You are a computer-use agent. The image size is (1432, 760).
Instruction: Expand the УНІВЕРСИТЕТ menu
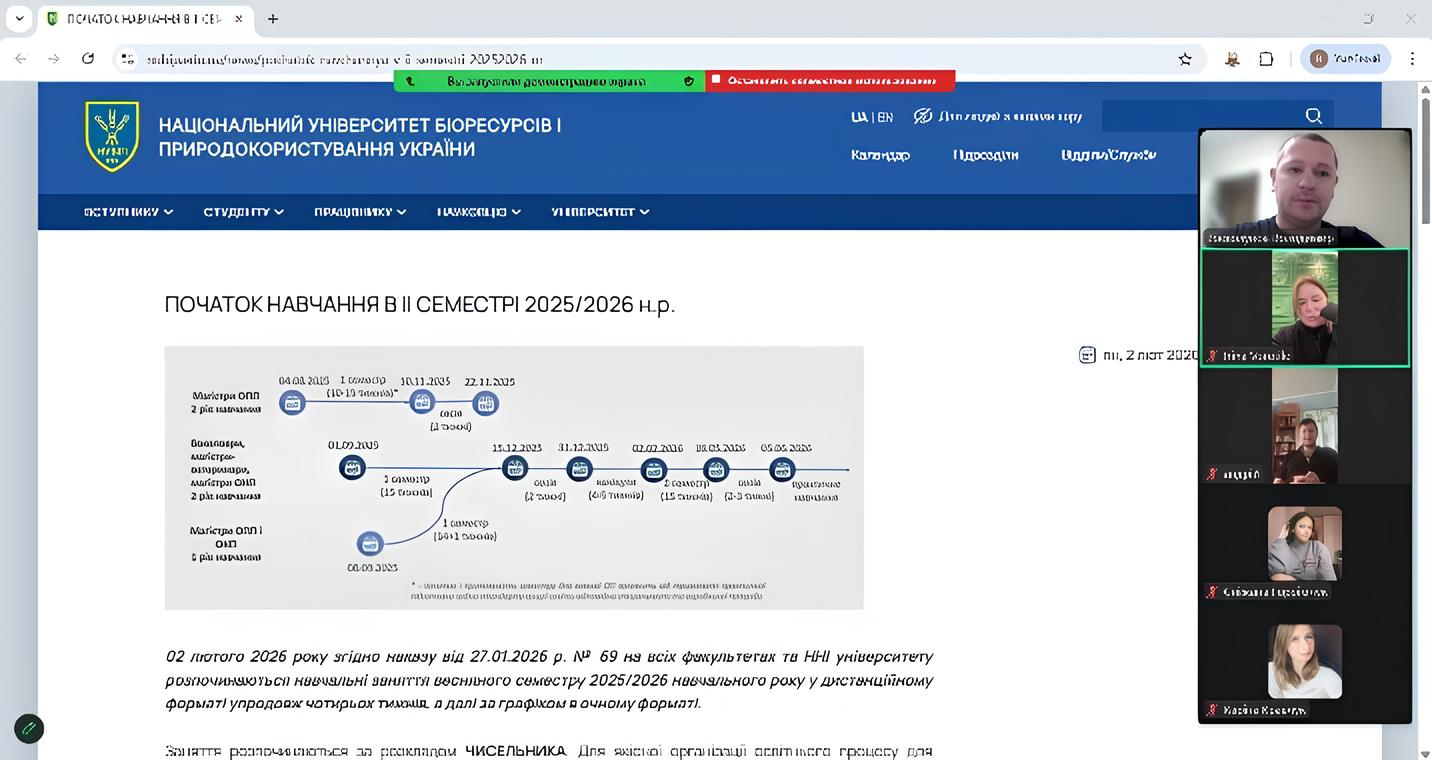click(x=601, y=212)
